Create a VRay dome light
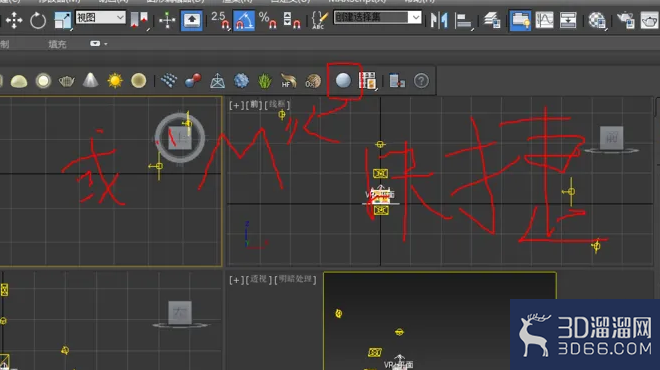Viewport: 660px width, 370px height. [x=19, y=81]
